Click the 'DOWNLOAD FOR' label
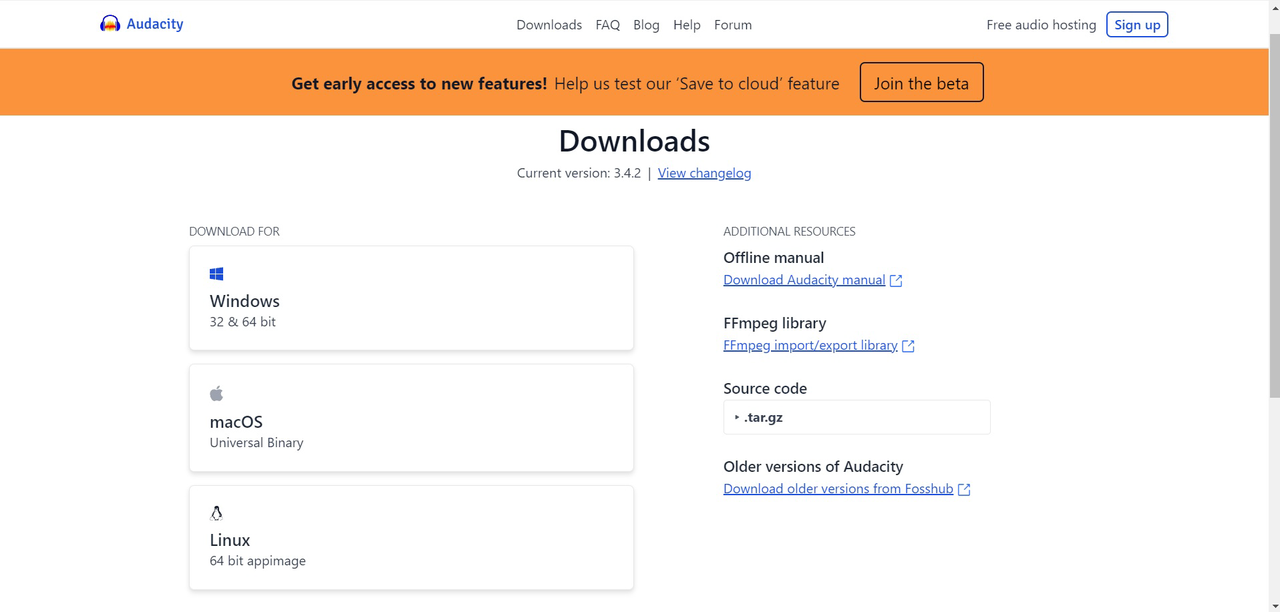The image size is (1280, 612). pos(234,231)
